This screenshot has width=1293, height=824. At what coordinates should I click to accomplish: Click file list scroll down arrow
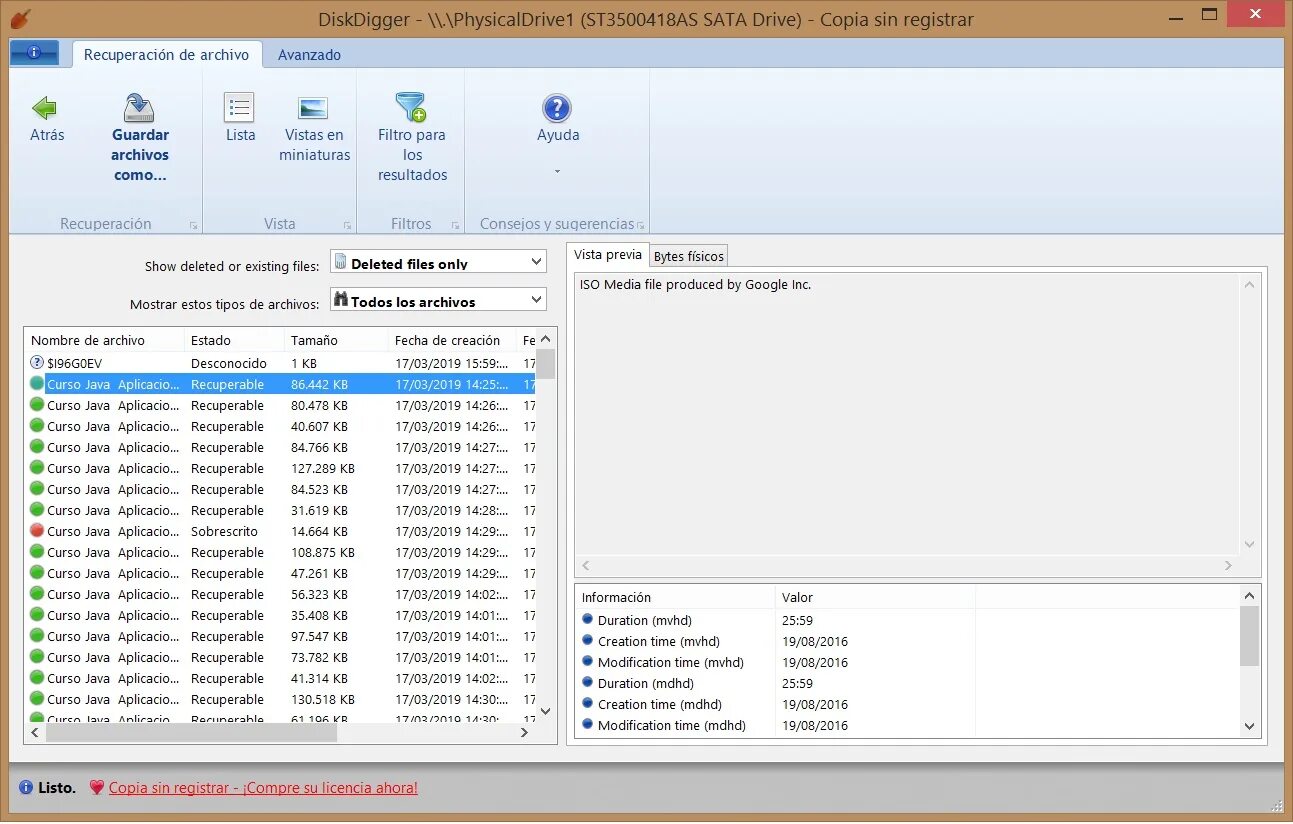[545, 711]
